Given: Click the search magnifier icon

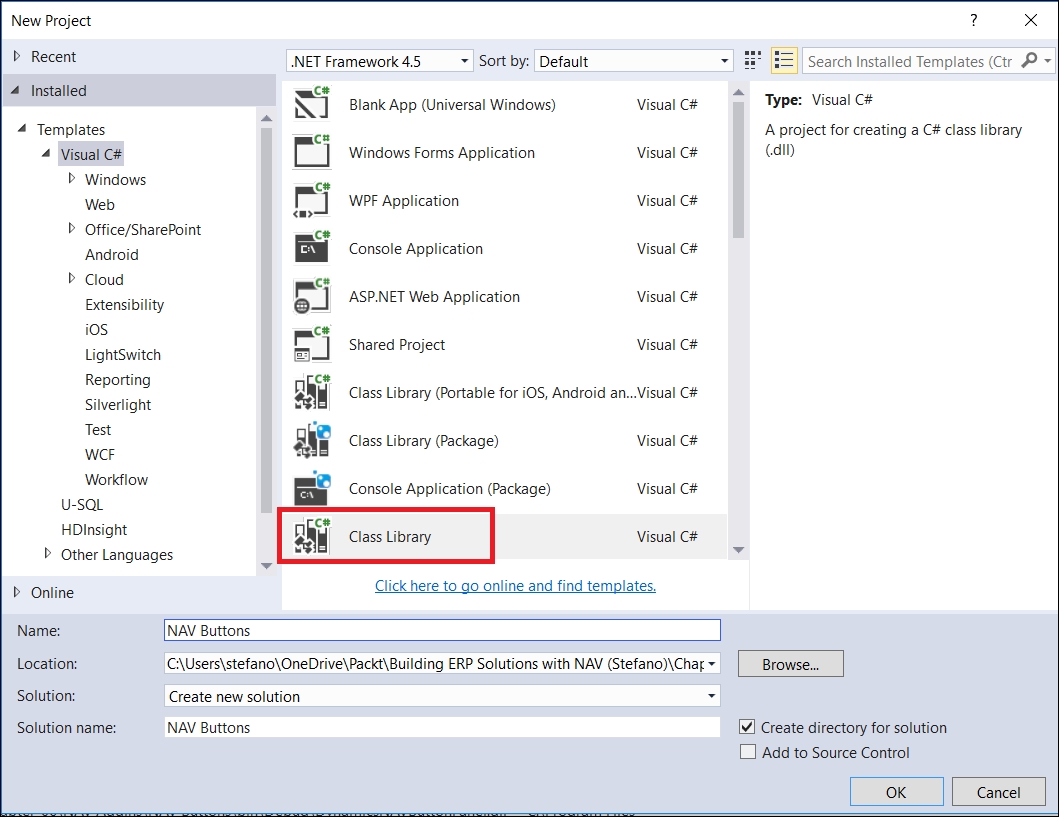Looking at the screenshot, I should pos(1029,61).
